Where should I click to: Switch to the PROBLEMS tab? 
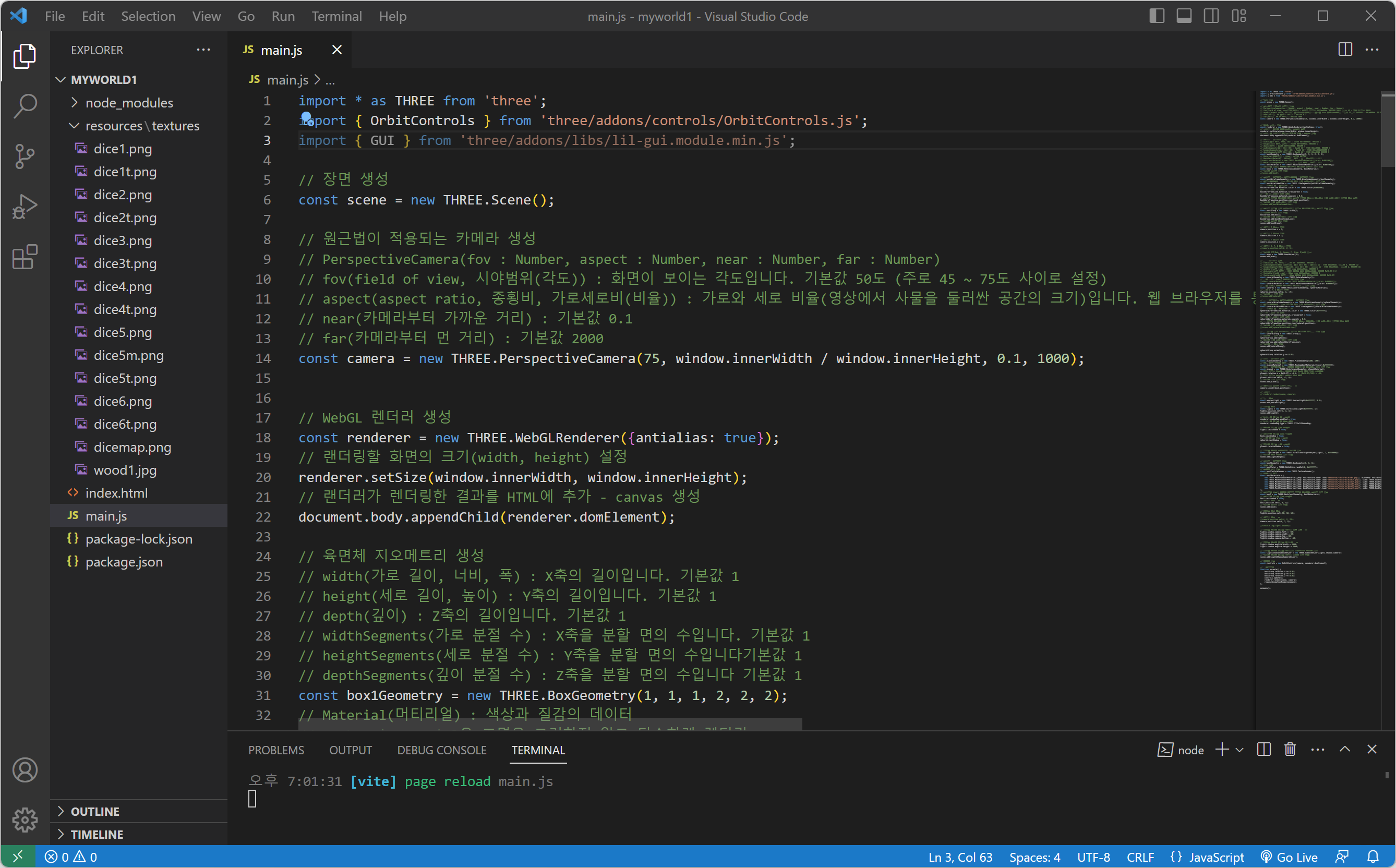(276, 750)
